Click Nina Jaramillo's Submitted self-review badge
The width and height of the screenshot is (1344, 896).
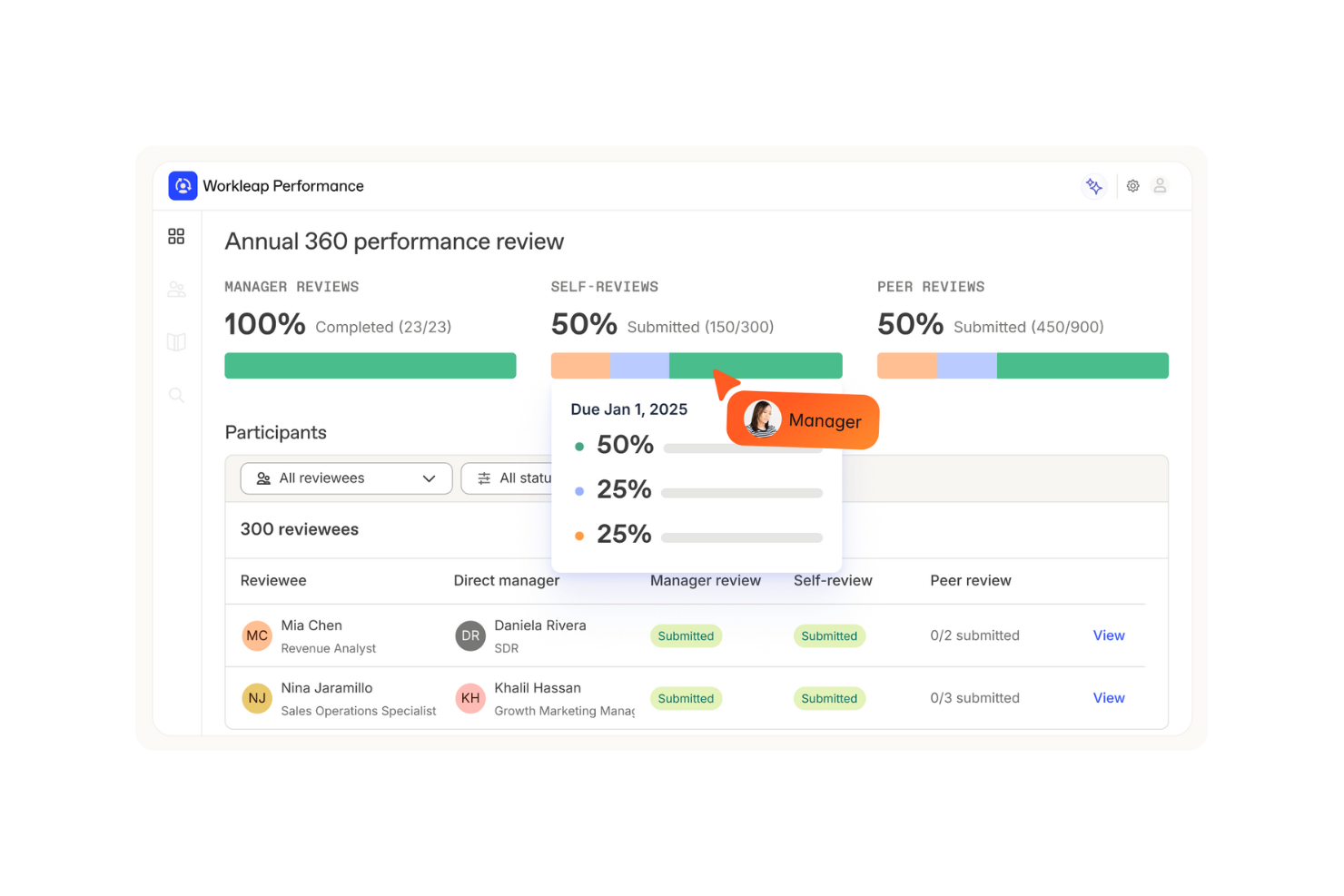829,698
